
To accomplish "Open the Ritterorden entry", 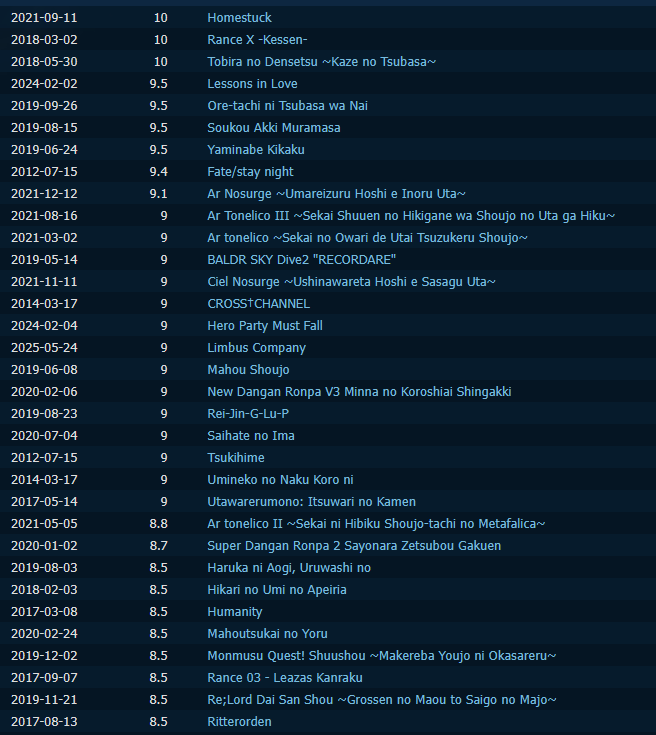I will [x=239, y=723].
